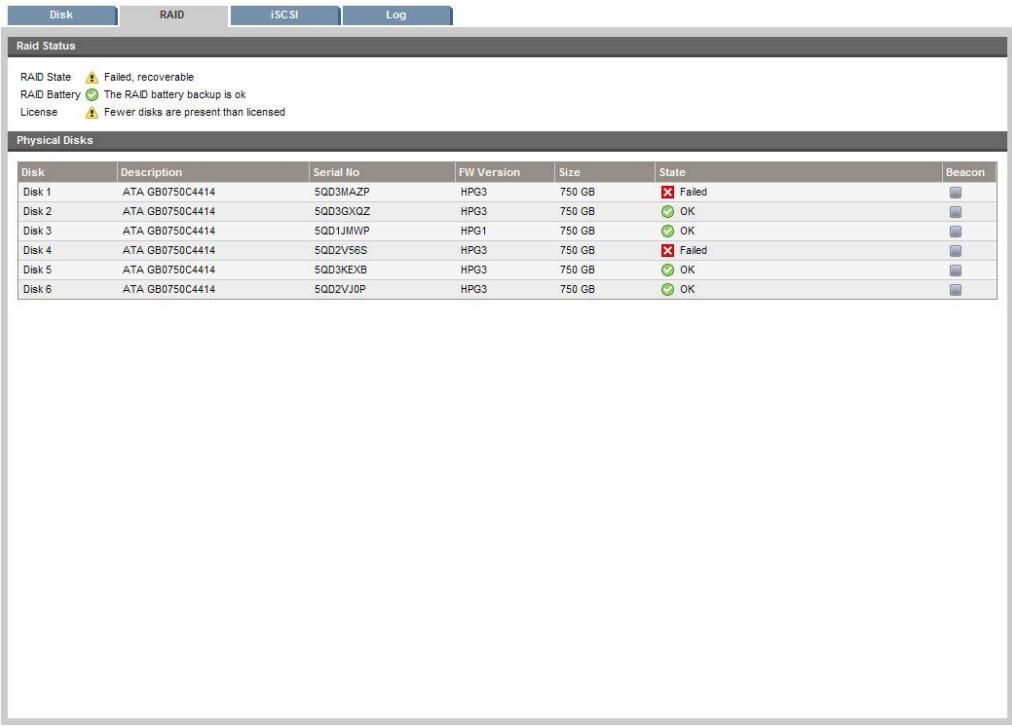The width and height of the screenshot is (1012, 726).
Task: Click the Failed state text for Disk 4
Action: (693, 250)
